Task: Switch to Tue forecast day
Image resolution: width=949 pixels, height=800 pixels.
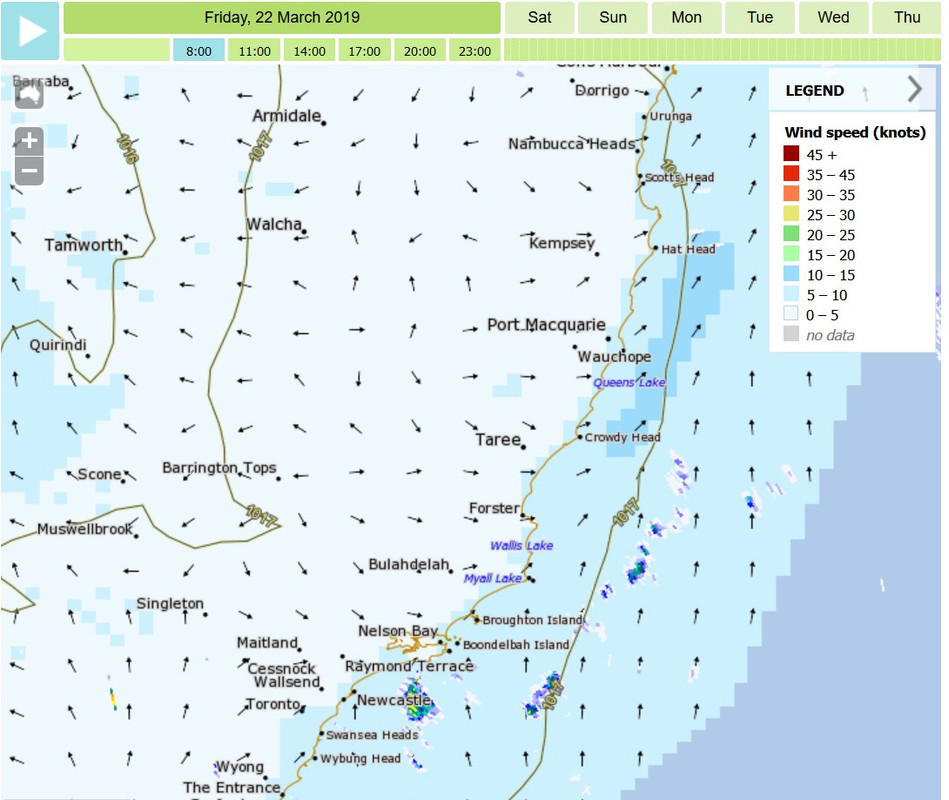Action: 760,18
